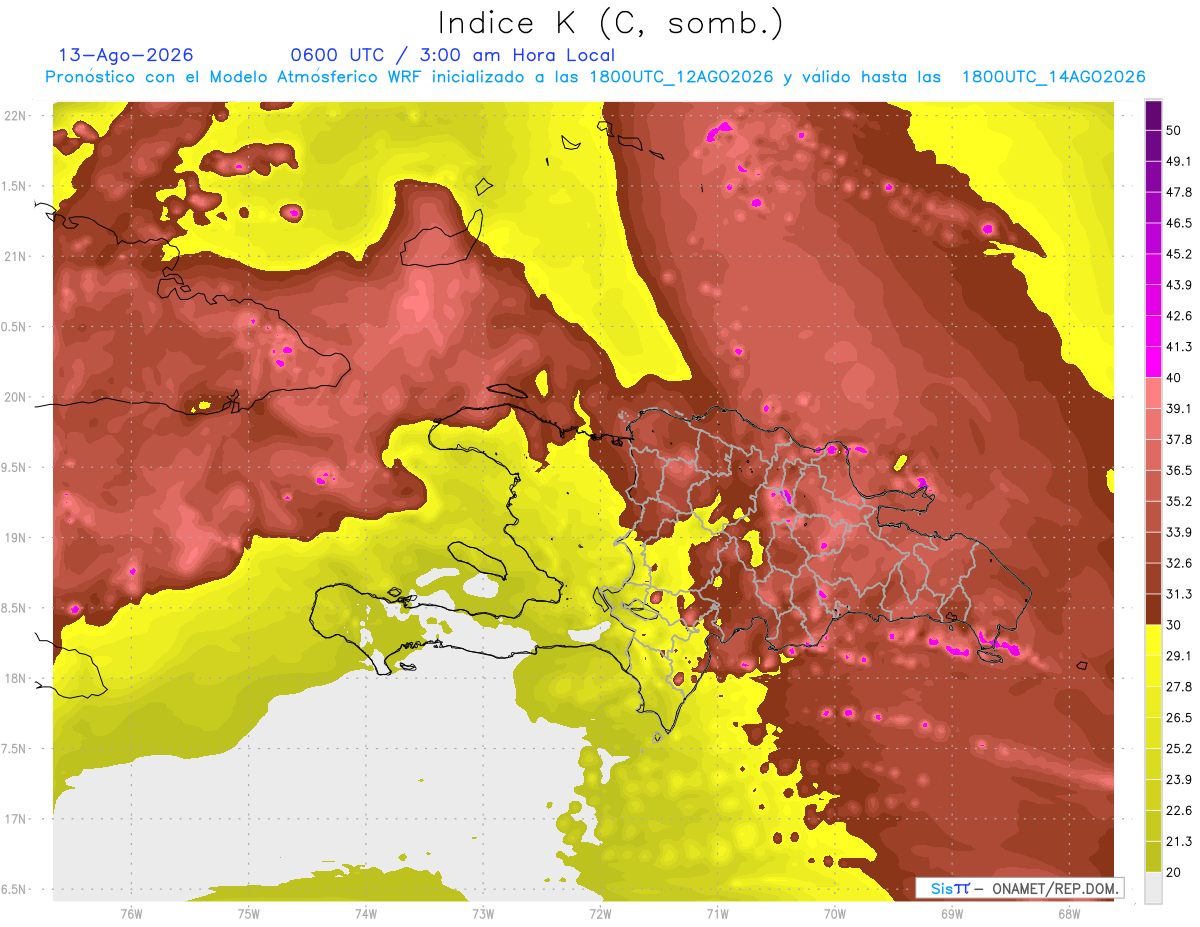Select the darkest purple swatch above 50
The width and height of the screenshot is (1200, 927).
coord(1153,115)
